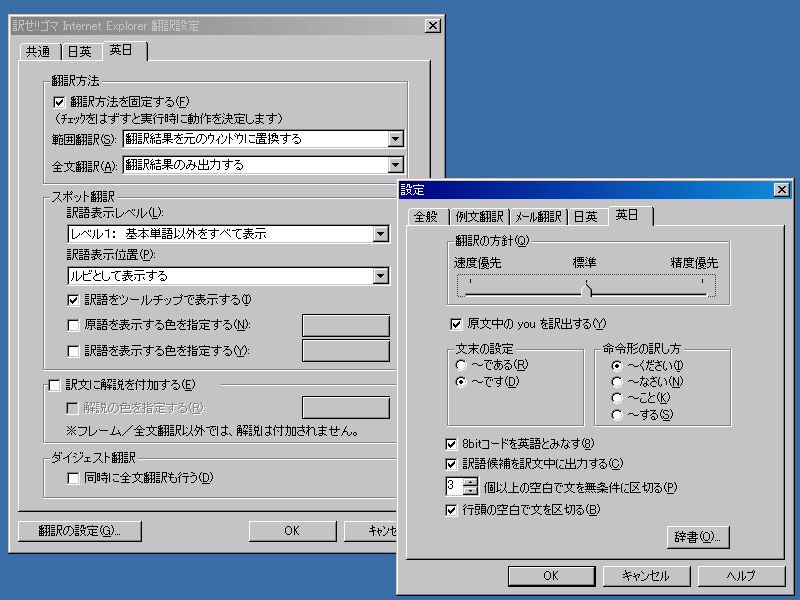Increase the blank count with spinner up arrow
800x600 pixels.
coord(471,482)
